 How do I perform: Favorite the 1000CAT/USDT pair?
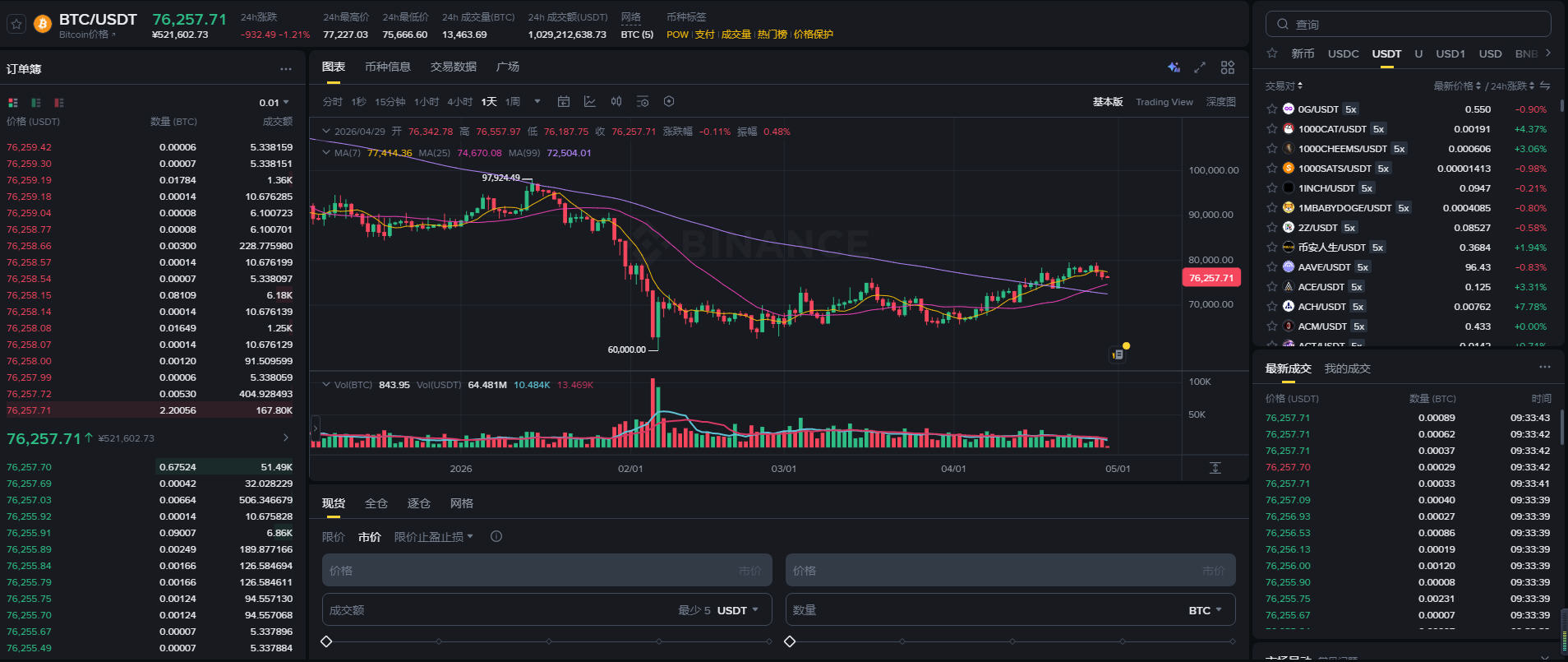click(x=1272, y=128)
